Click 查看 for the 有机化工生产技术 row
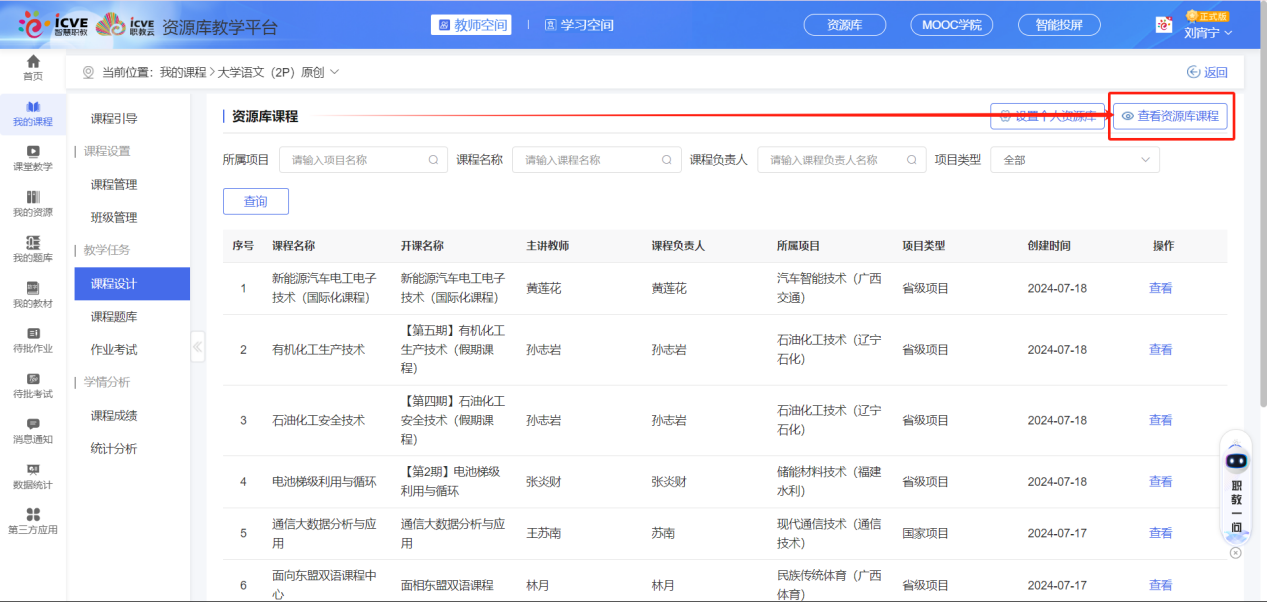 pyautogui.click(x=1161, y=350)
